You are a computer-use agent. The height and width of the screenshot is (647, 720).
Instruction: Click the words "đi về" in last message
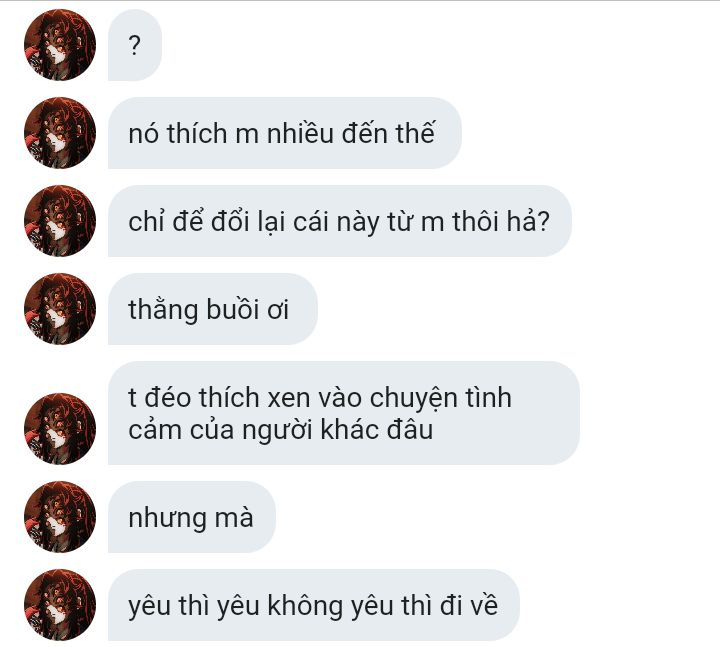click(469, 605)
